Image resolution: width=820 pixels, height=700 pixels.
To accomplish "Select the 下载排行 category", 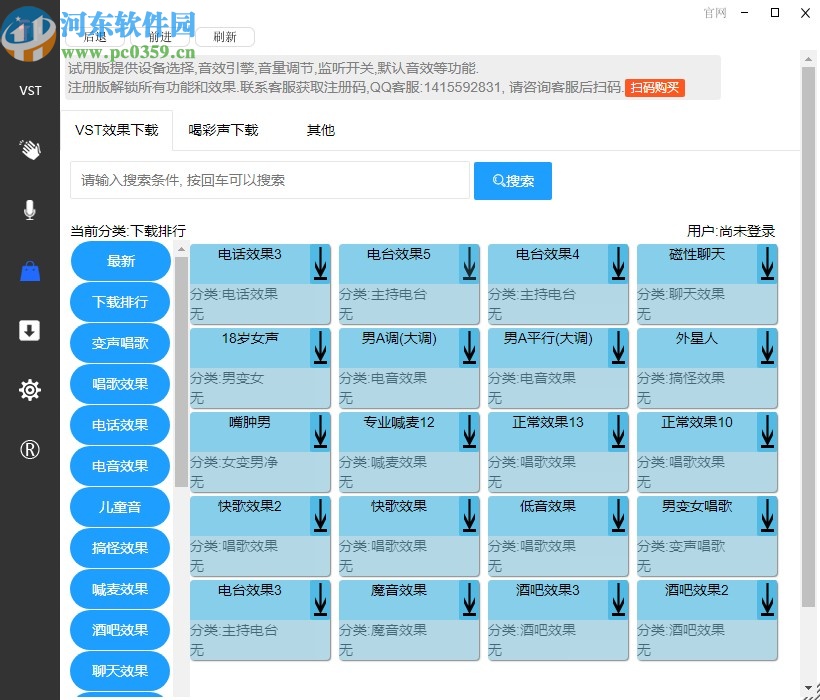I will [119, 302].
